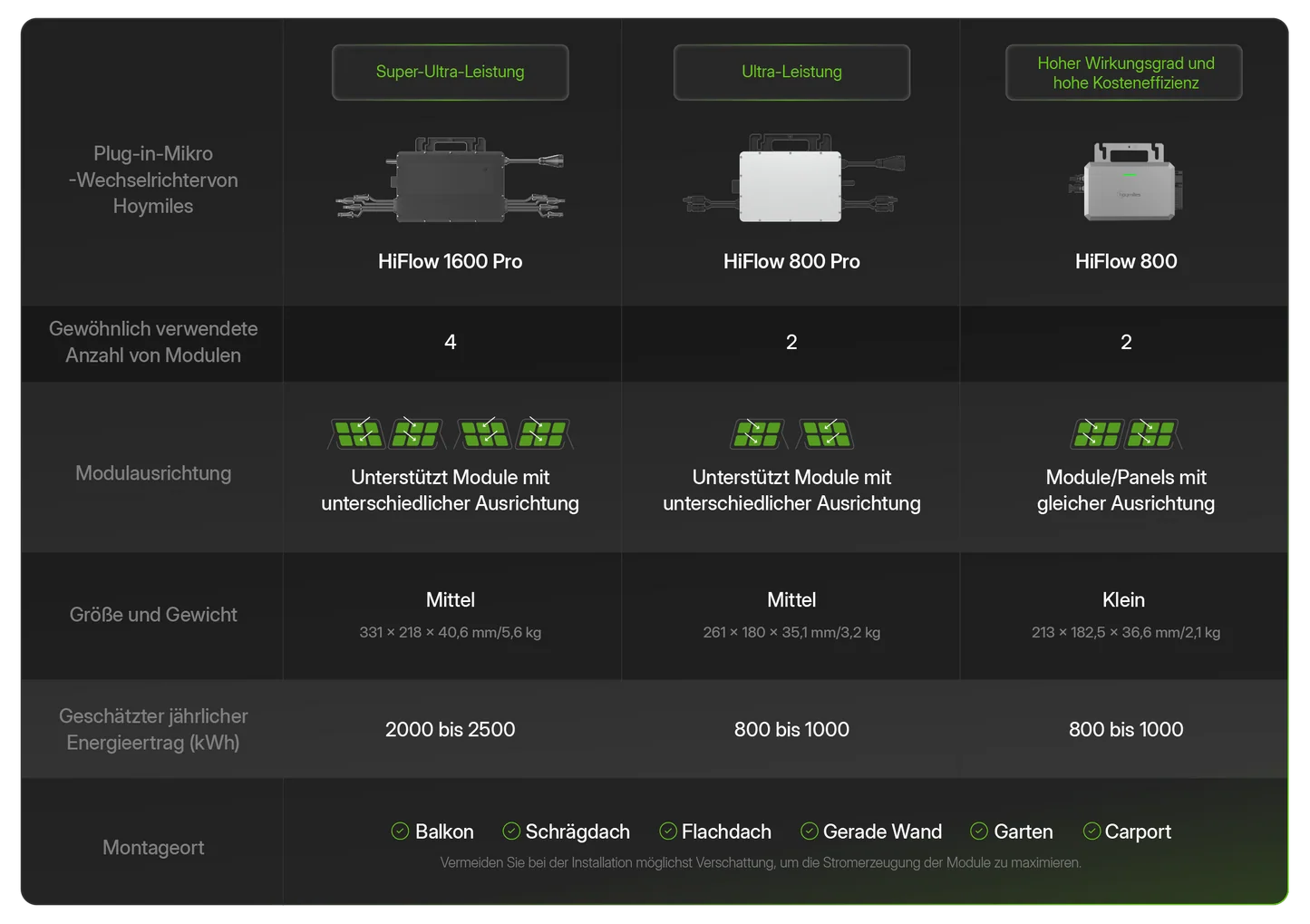Click the checkmark icon next to Garten
Image resolution: width=1310 pixels, height=924 pixels.
(979, 831)
